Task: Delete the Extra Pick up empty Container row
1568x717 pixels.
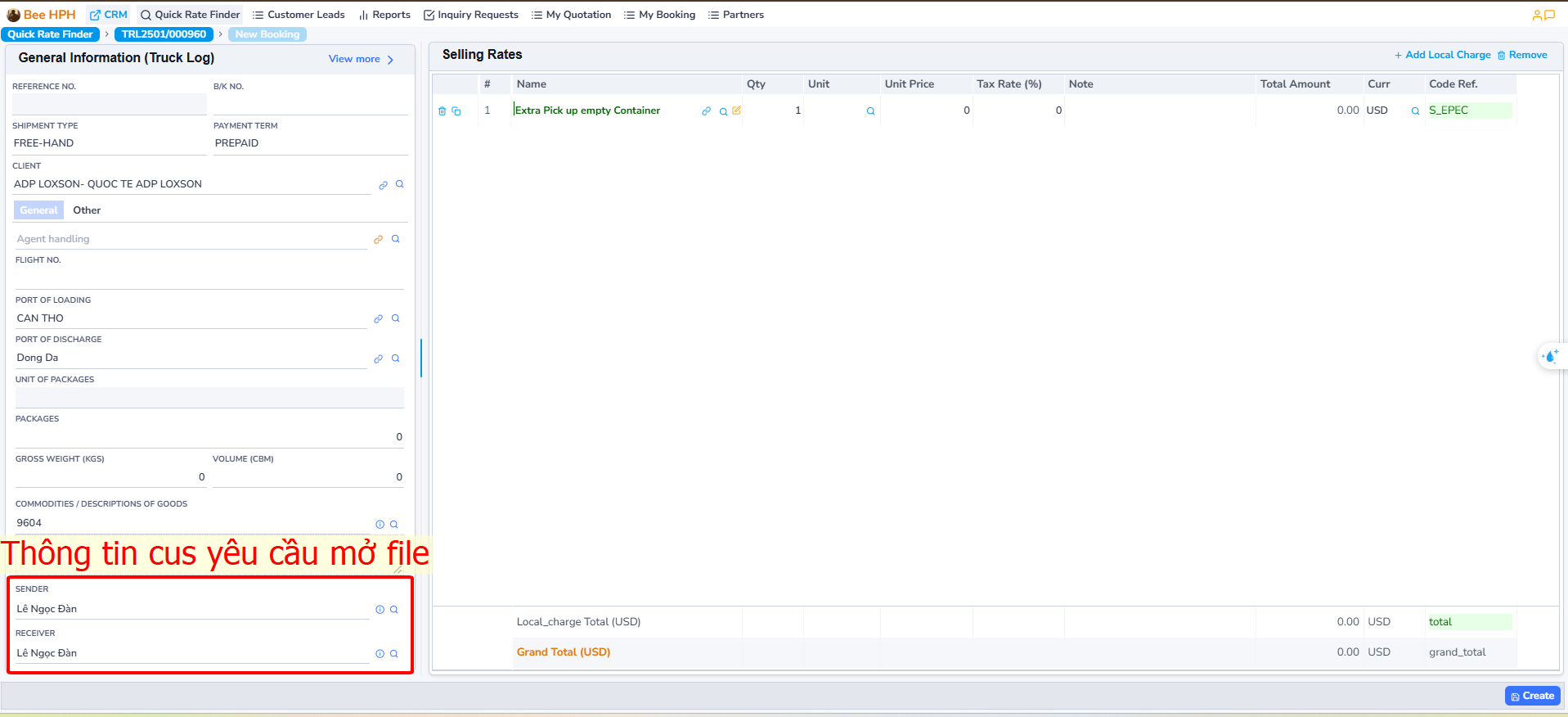Action: point(443,111)
